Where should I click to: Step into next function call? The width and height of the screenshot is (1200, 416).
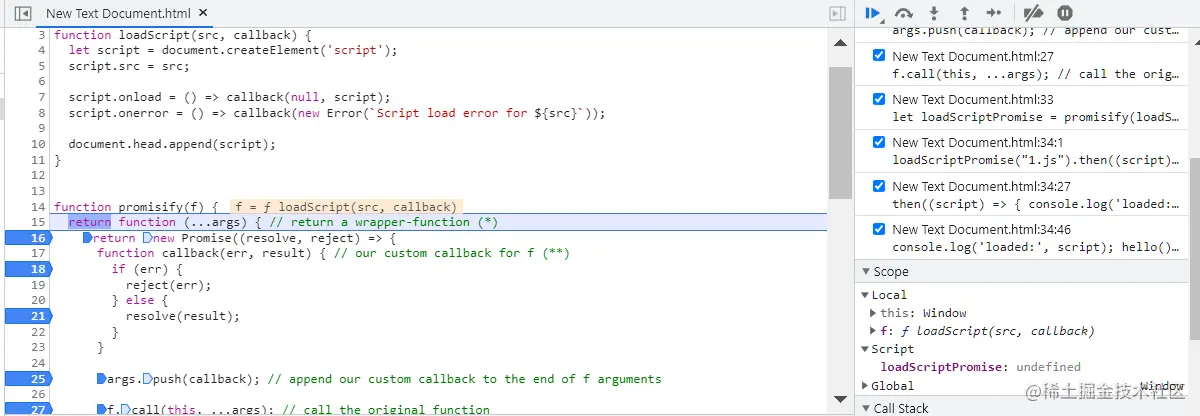(x=934, y=13)
